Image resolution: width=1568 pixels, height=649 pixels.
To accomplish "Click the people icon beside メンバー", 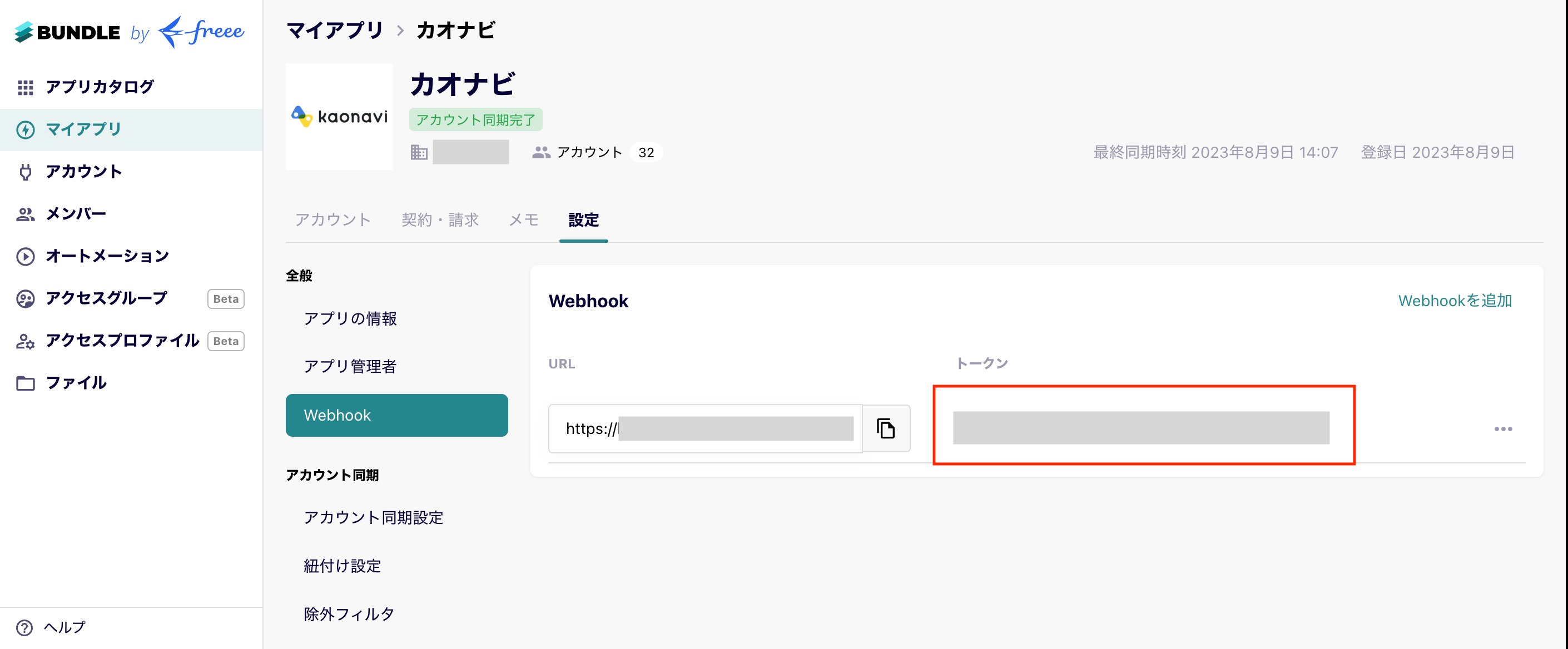I will pos(26,214).
